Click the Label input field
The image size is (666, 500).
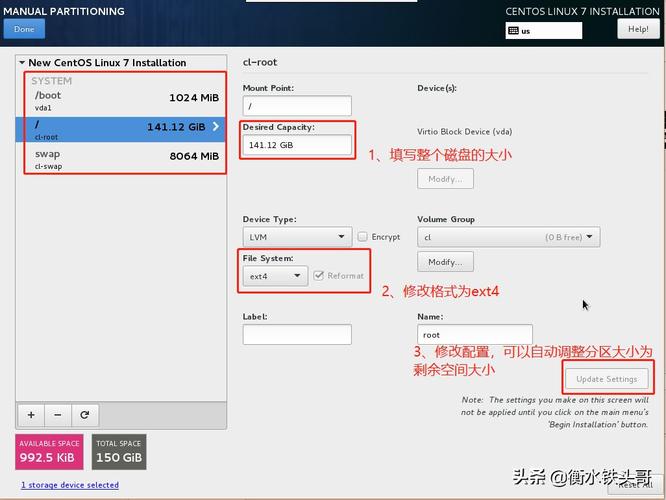[297, 334]
